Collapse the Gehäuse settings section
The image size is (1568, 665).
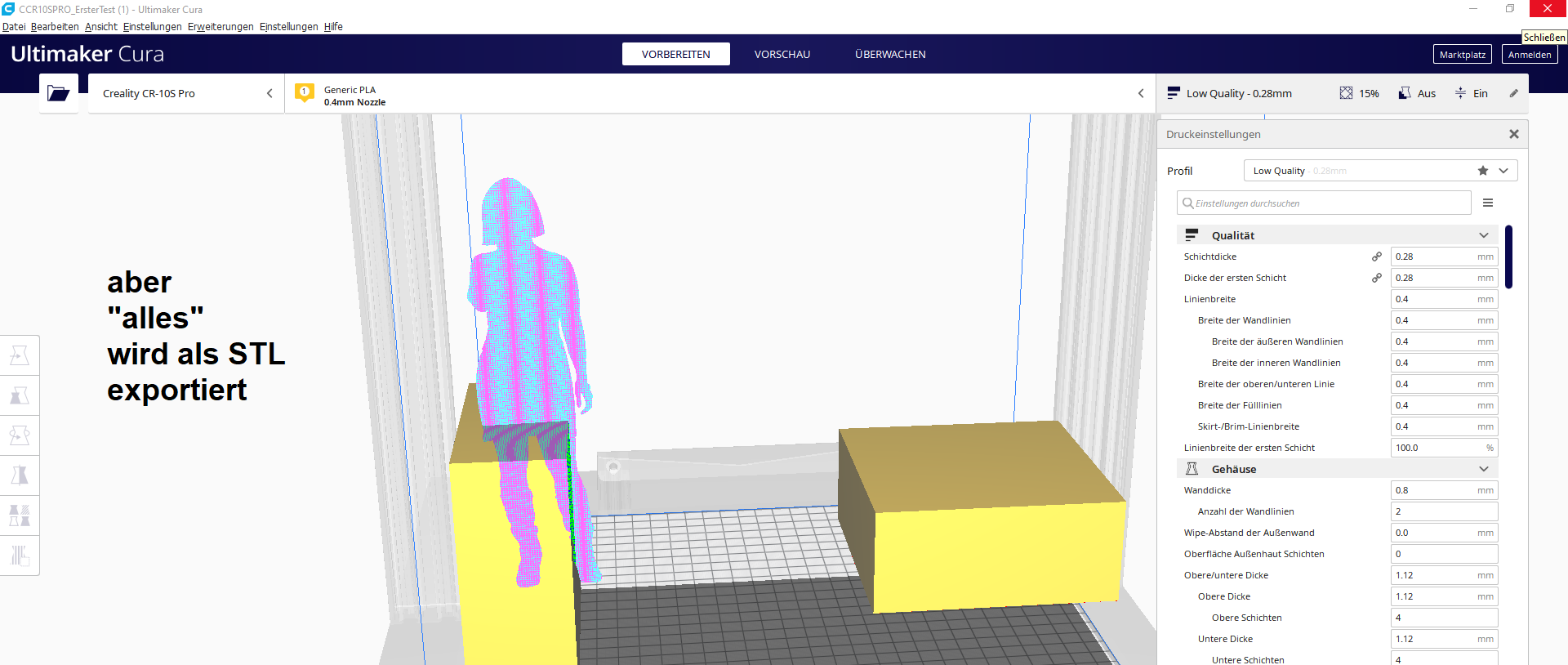[1483, 469]
